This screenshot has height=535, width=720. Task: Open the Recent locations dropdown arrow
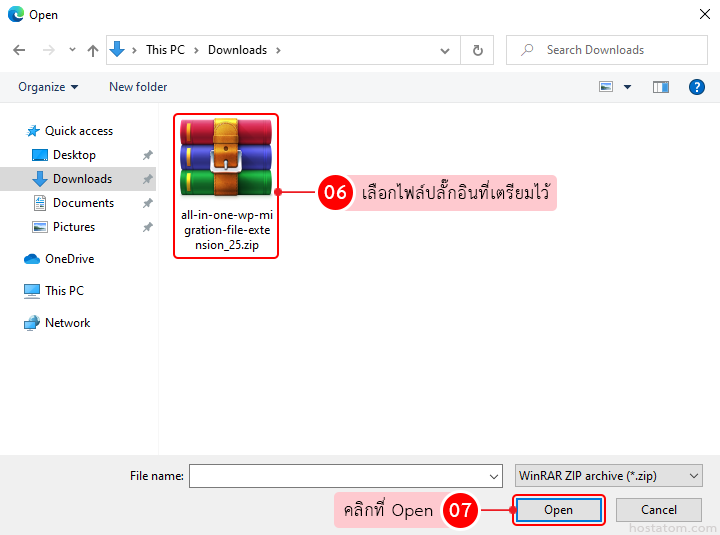pos(72,50)
